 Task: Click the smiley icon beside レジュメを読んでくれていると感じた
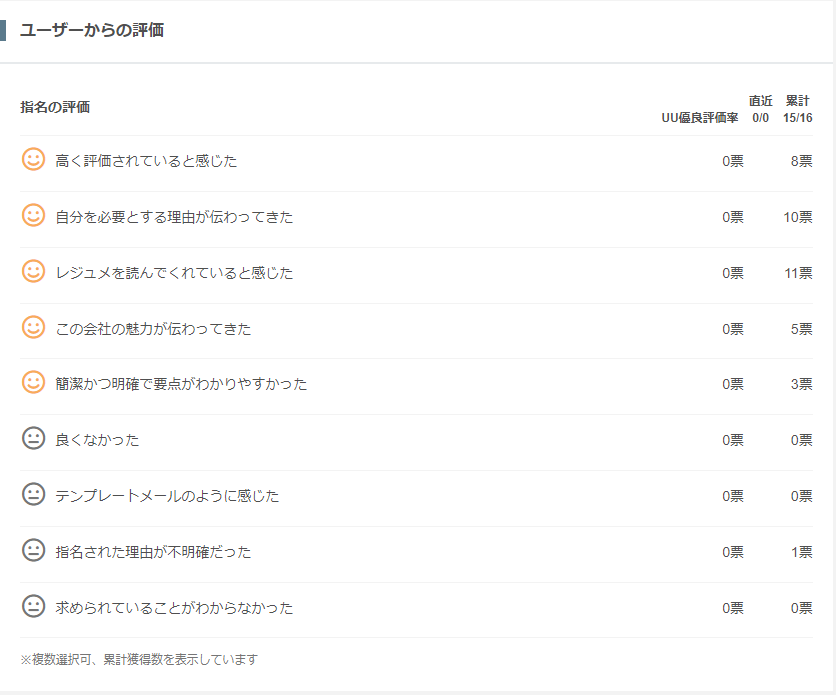pyautogui.click(x=33, y=271)
